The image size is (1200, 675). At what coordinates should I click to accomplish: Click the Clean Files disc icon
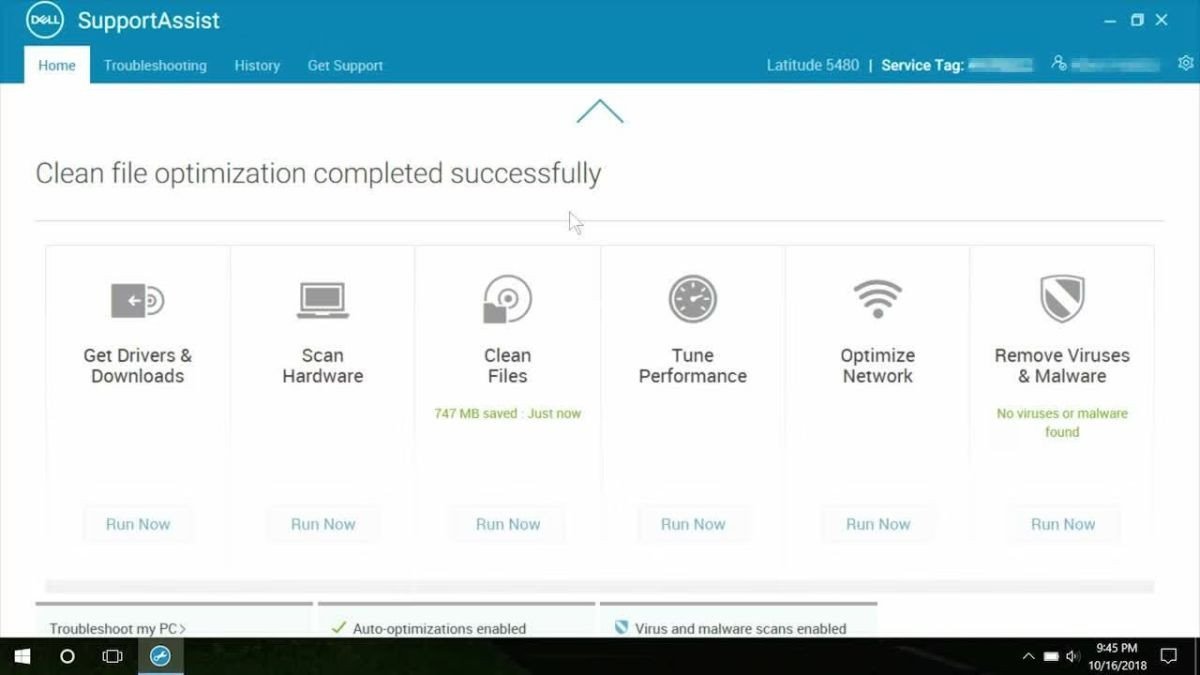tap(507, 300)
